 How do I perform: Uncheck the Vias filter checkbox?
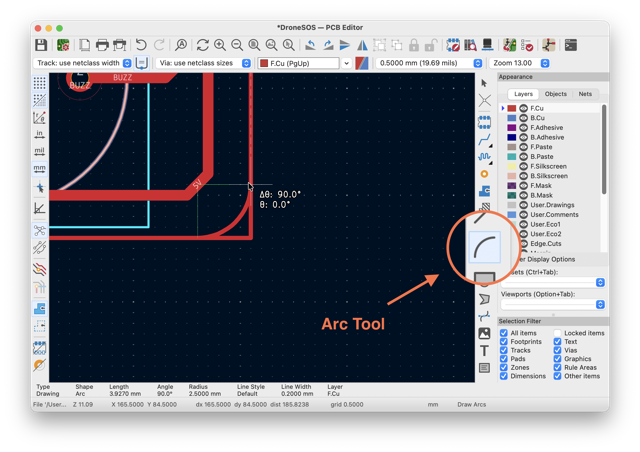(558, 350)
